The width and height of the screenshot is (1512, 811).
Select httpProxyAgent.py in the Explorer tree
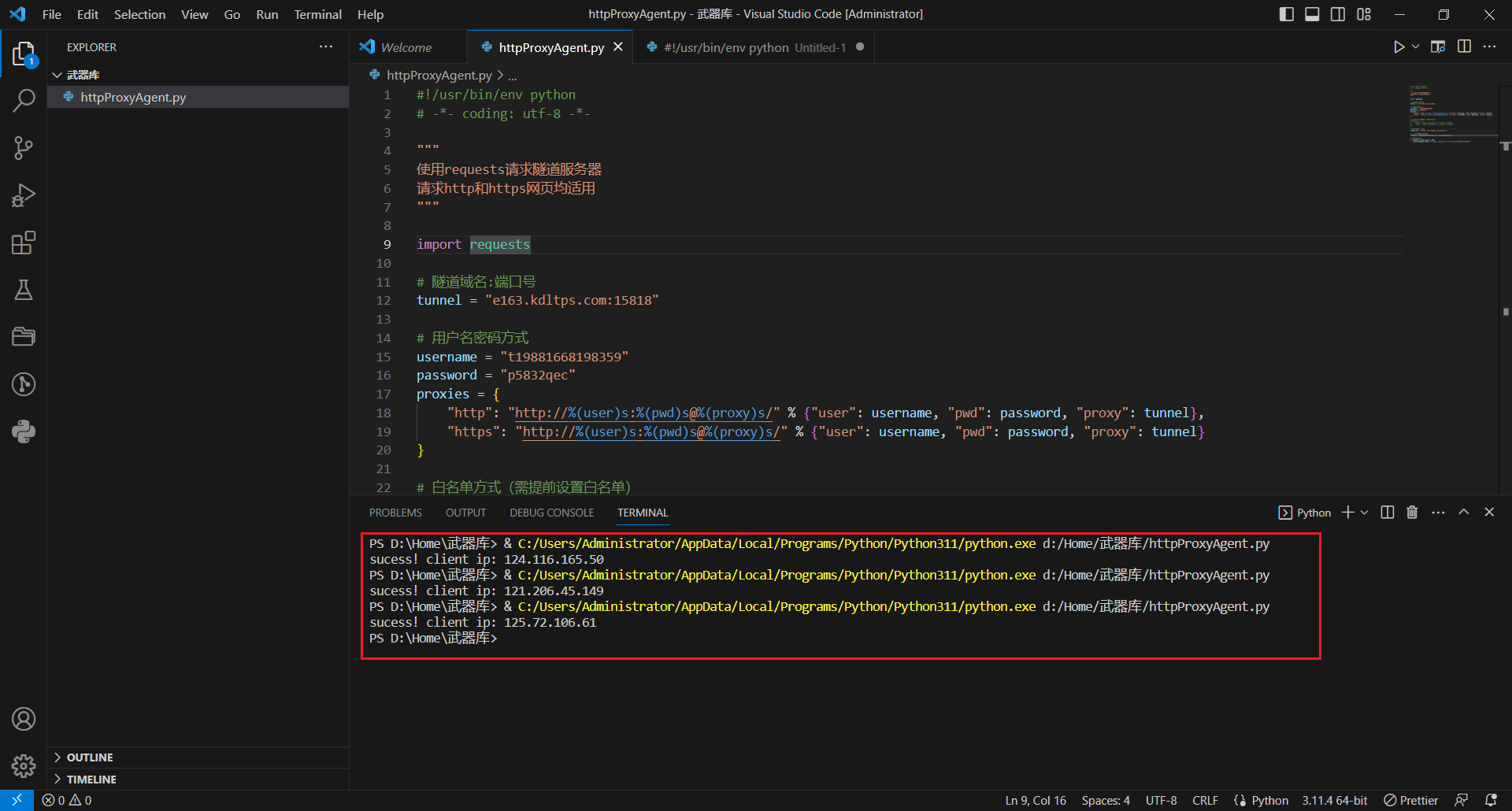click(133, 98)
